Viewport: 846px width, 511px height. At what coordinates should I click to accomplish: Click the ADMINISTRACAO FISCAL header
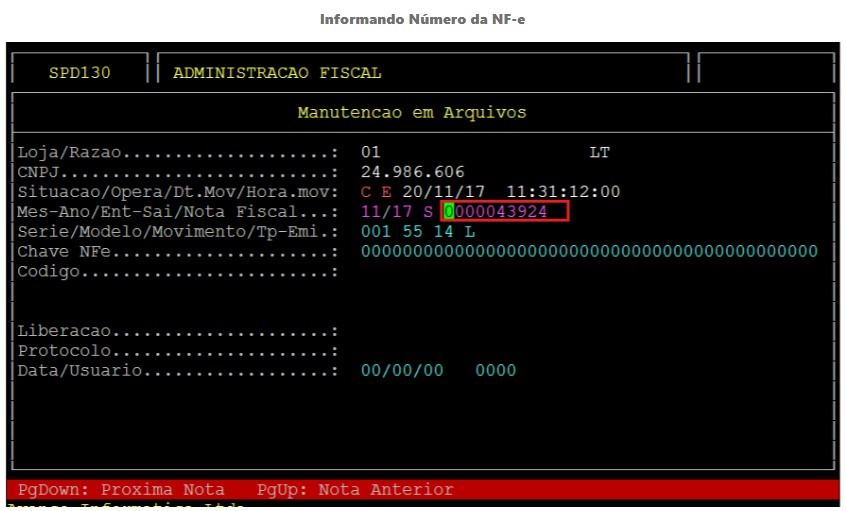(277, 73)
